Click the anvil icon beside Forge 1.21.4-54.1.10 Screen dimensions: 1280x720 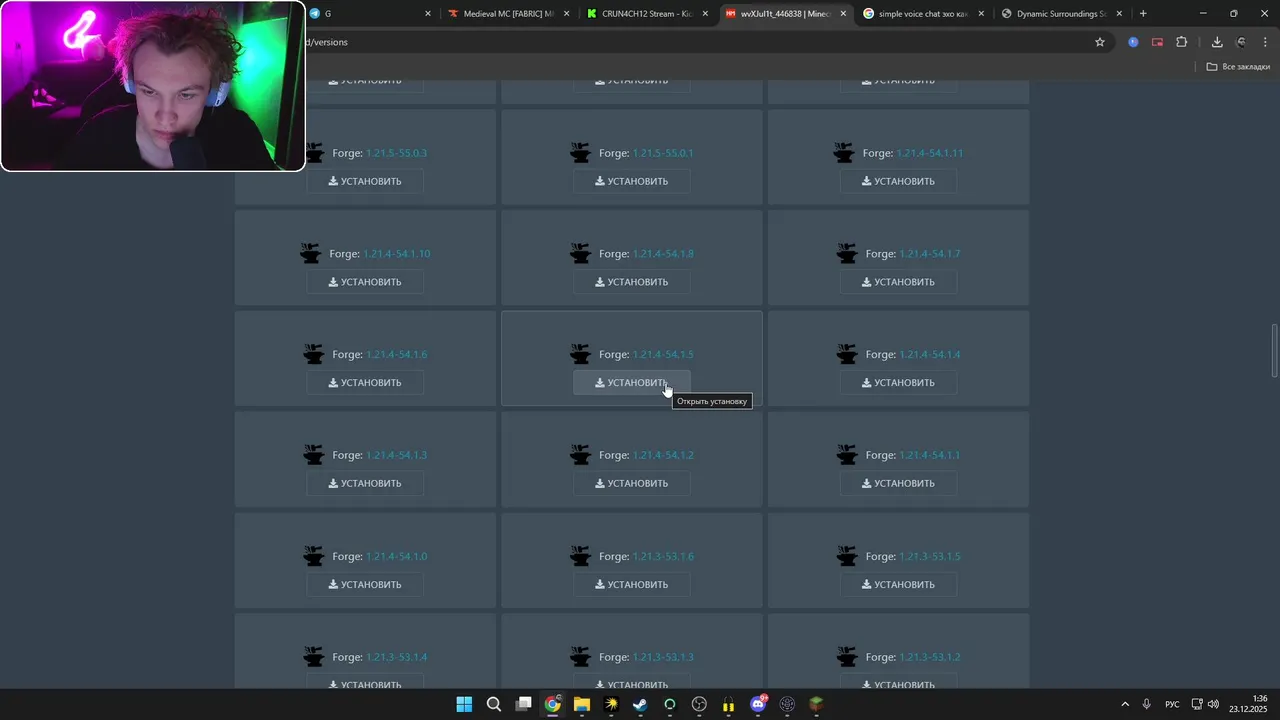click(x=311, y=254)
